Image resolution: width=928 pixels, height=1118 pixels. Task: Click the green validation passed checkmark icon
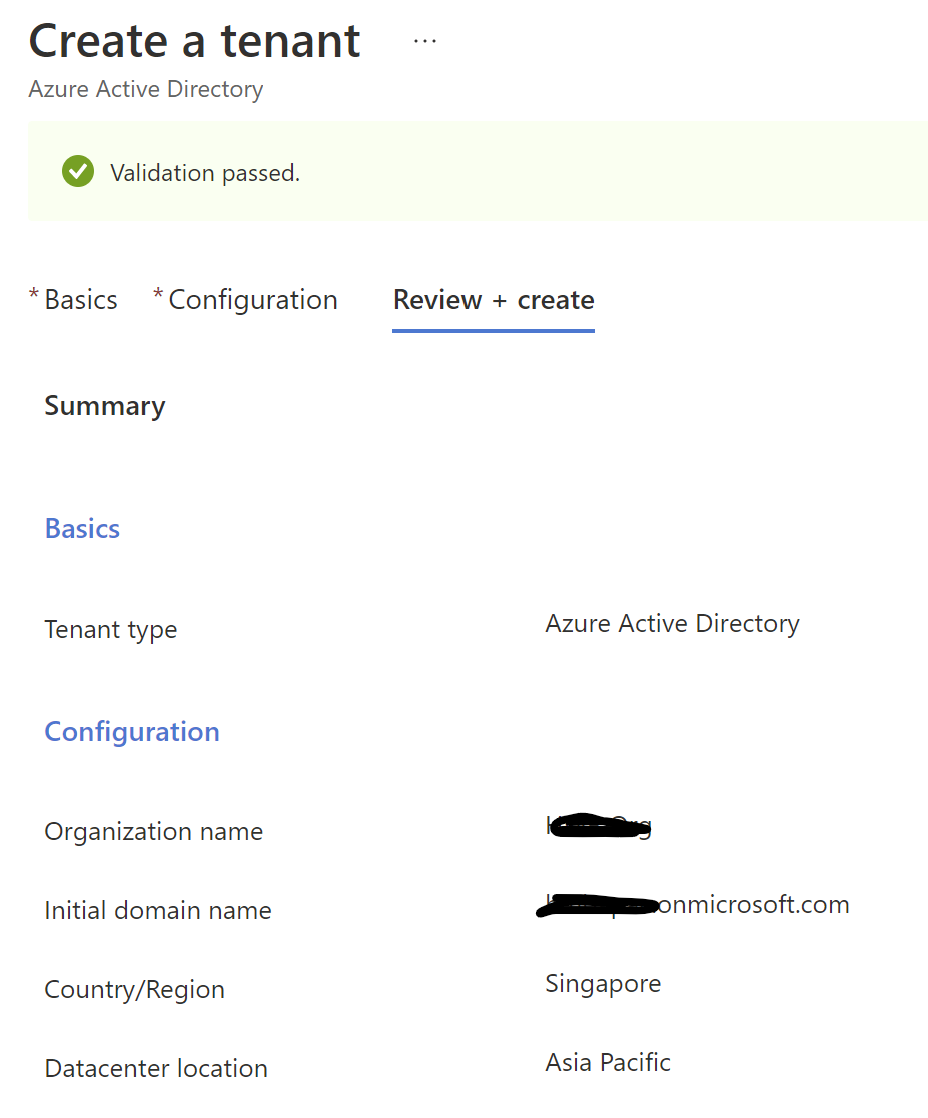point(77,172)
